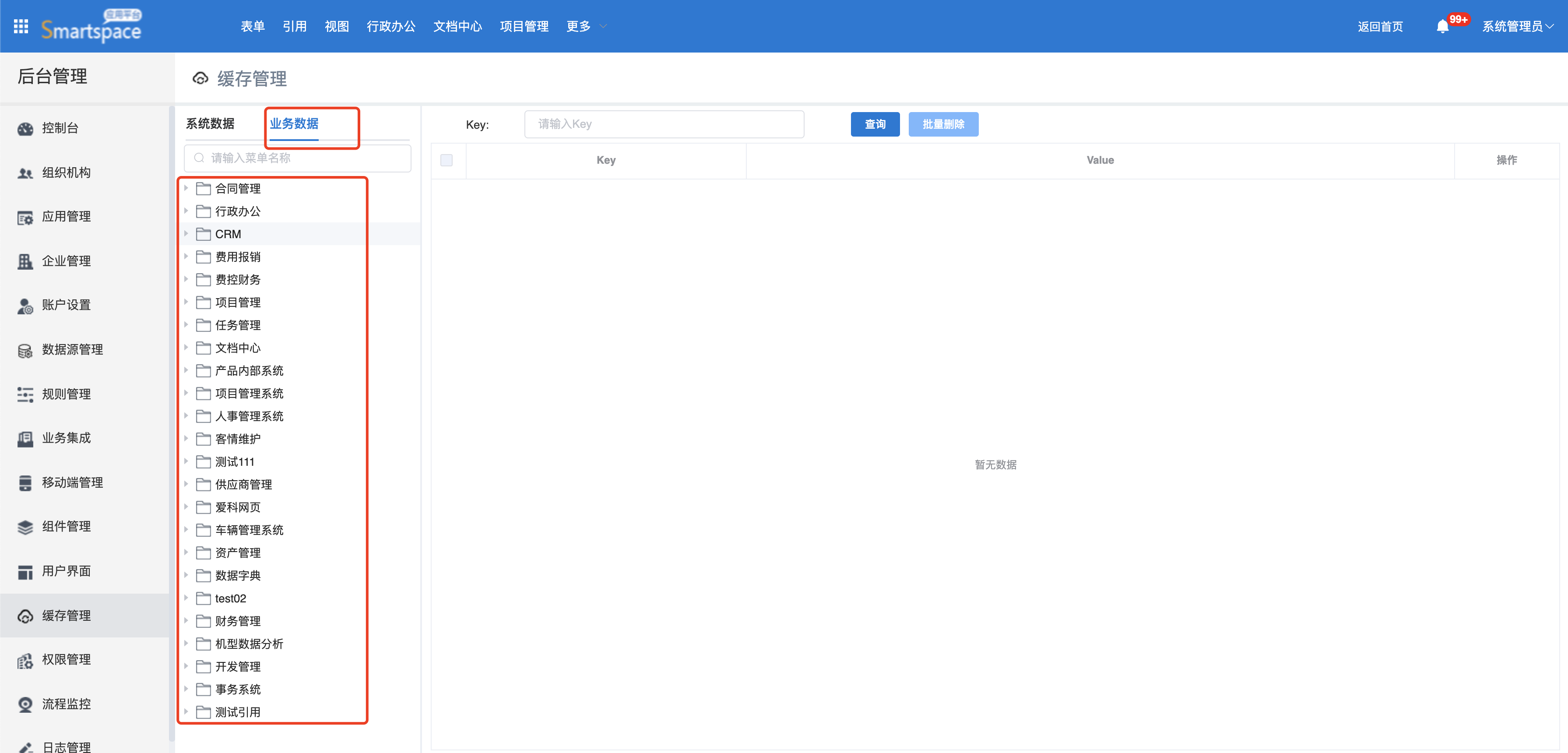This screenshot has width=1568, height=753.
Task: Expand the CRM folder arrow
Action: click(x=186, y=234)
